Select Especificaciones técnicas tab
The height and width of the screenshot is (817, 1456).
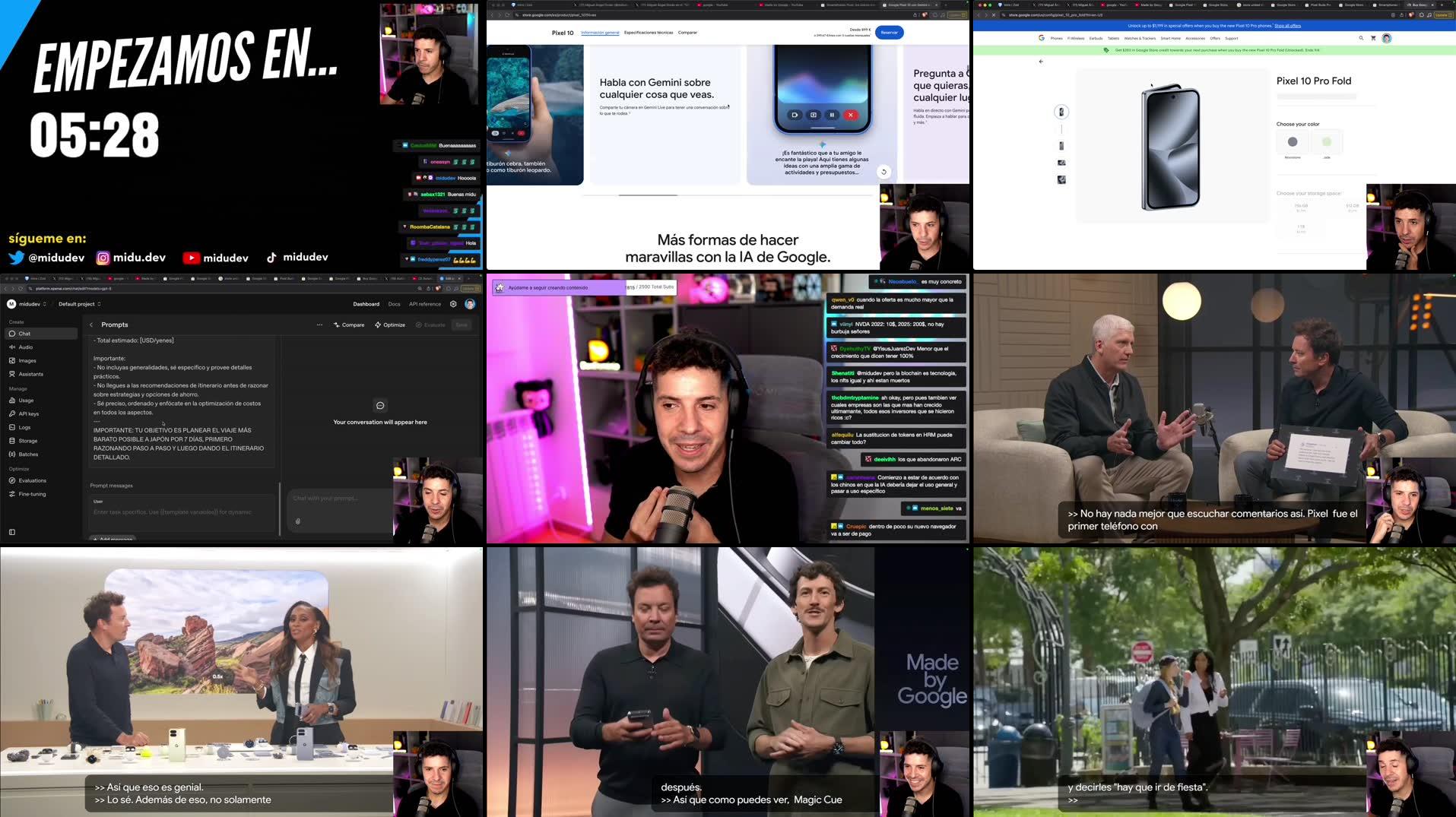(649, 33)
